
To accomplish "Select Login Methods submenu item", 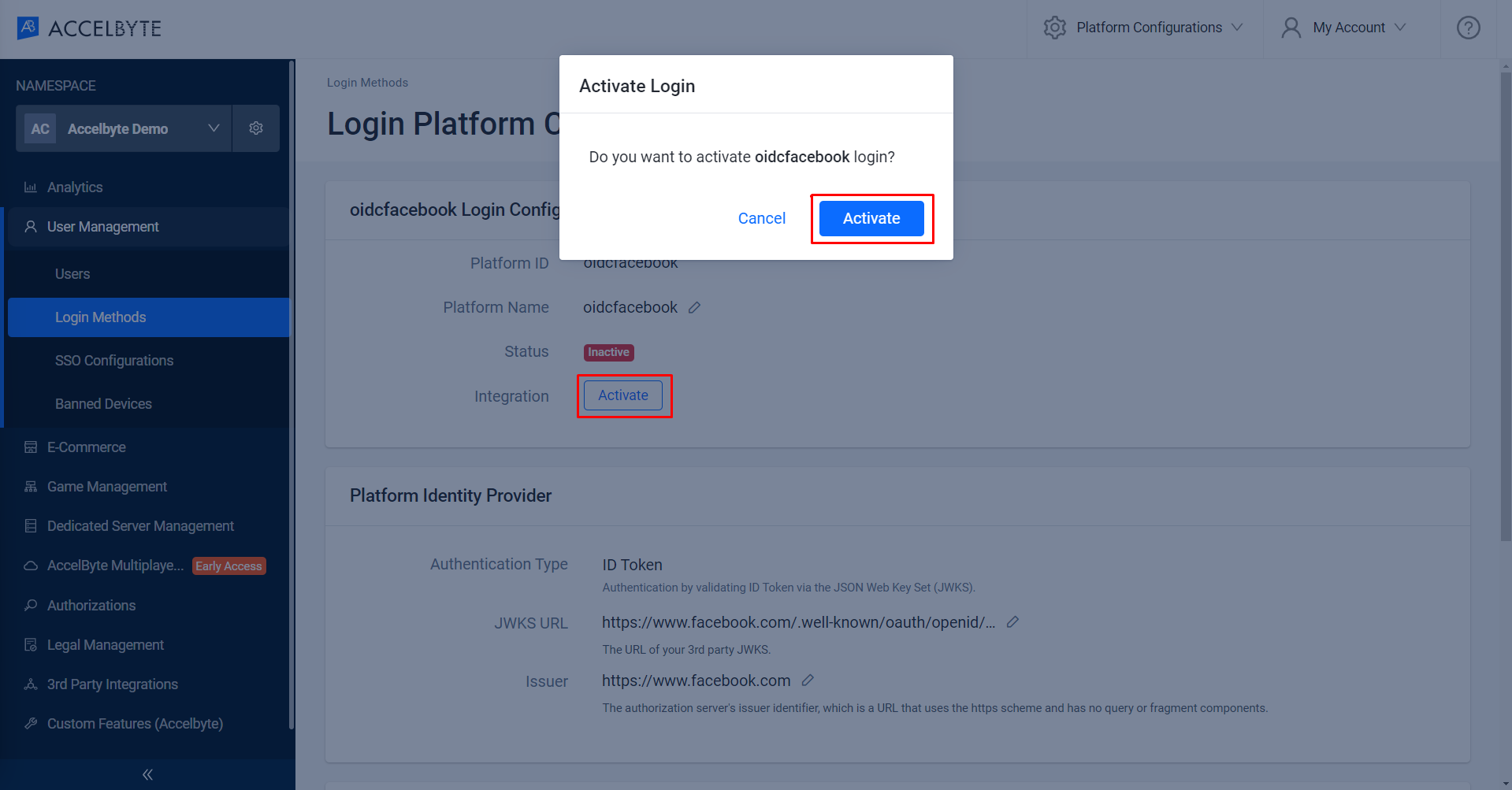I will pyautogui.click(x=149, y=317).
